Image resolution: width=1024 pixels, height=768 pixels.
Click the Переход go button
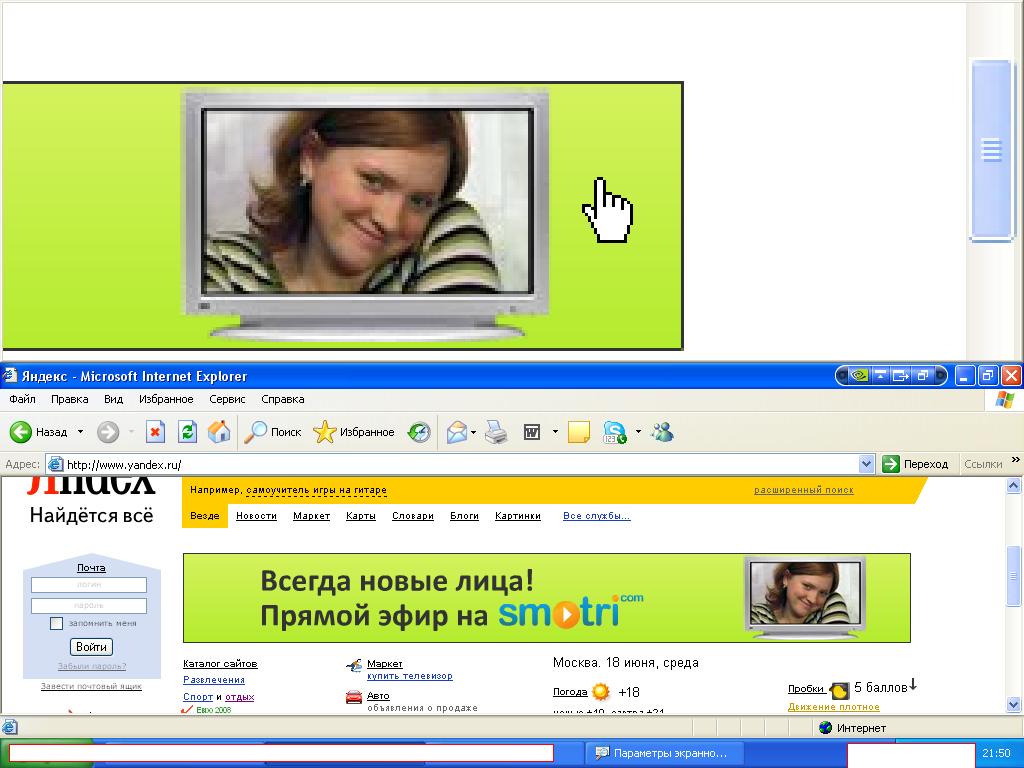click(x=915, y=464)
